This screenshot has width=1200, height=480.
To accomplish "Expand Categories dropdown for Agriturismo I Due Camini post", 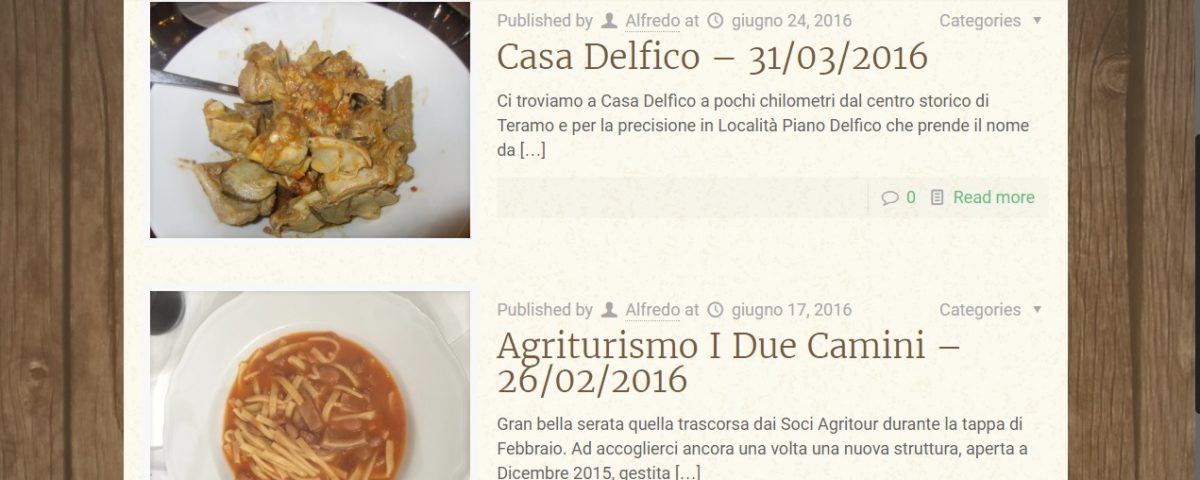I will (990, 310).
